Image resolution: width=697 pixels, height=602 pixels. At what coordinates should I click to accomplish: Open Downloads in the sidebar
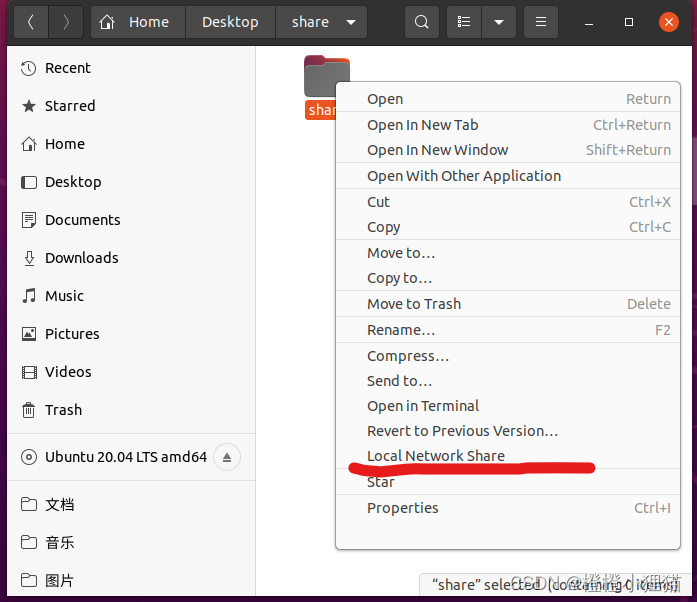(131, 258)
